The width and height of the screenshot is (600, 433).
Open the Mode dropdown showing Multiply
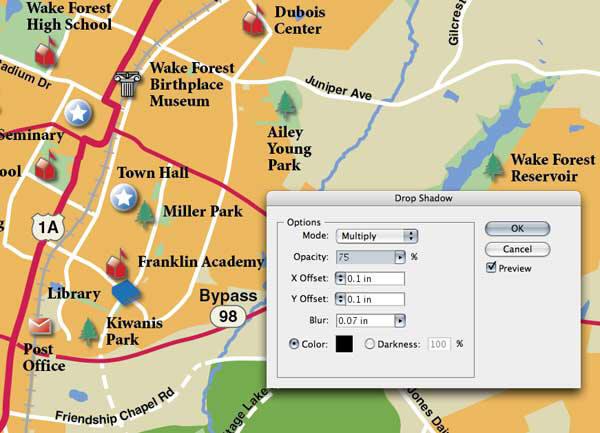pyautogui.click(x=377, y=236)
